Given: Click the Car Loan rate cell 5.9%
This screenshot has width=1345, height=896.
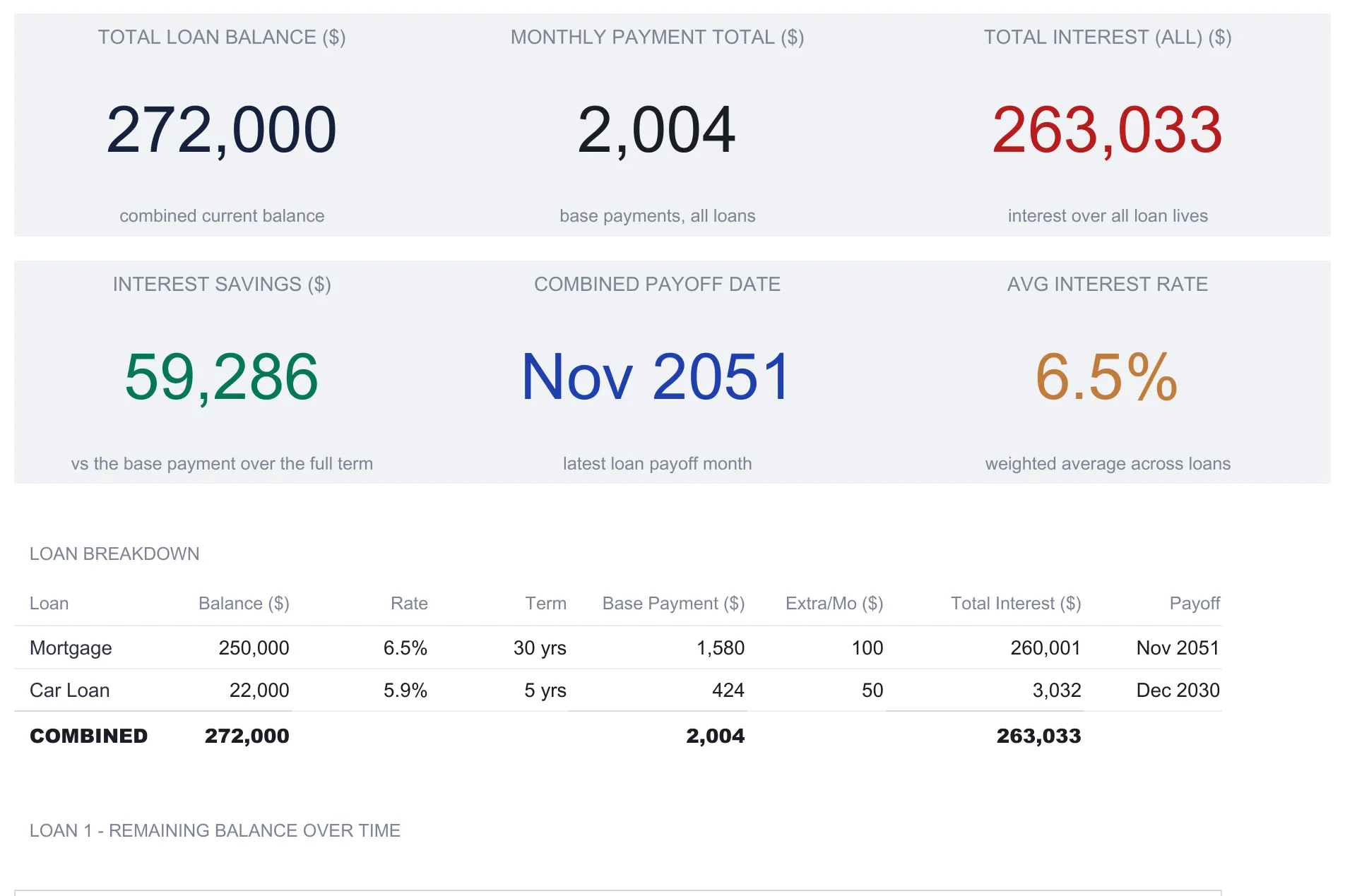Looking at the screenshot, I should [405, 691].
